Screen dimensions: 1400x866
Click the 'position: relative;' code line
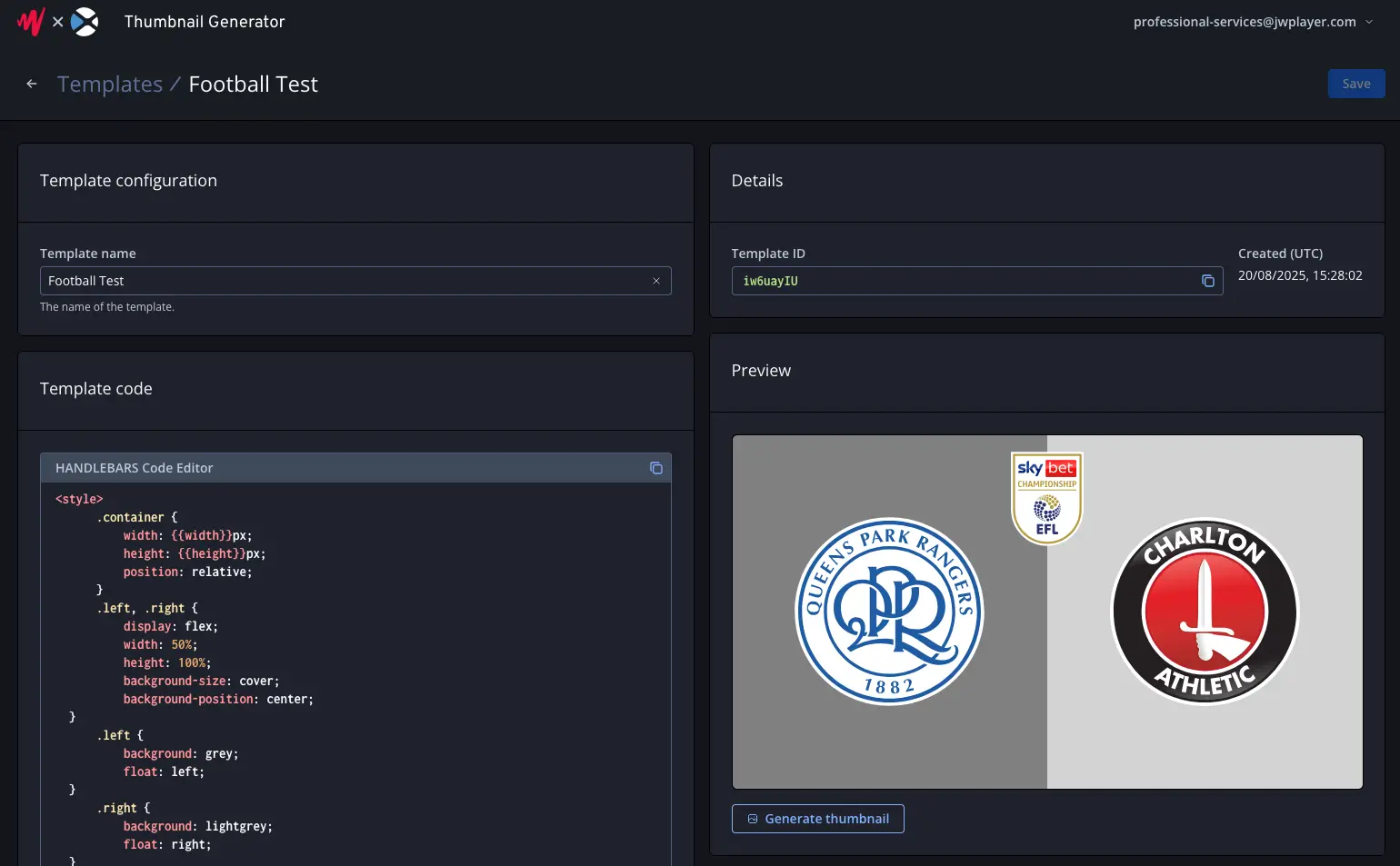(188, 572)
